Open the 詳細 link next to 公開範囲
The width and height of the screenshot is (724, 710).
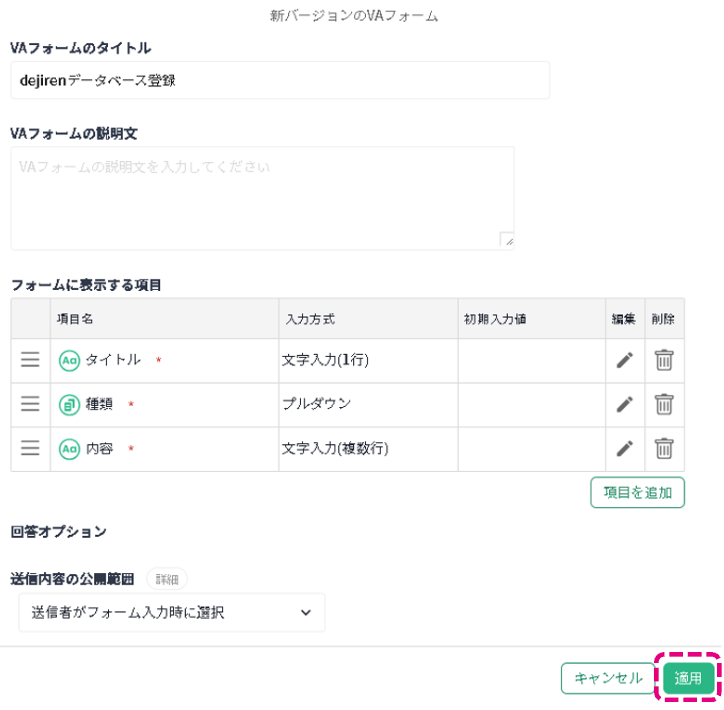167,579
